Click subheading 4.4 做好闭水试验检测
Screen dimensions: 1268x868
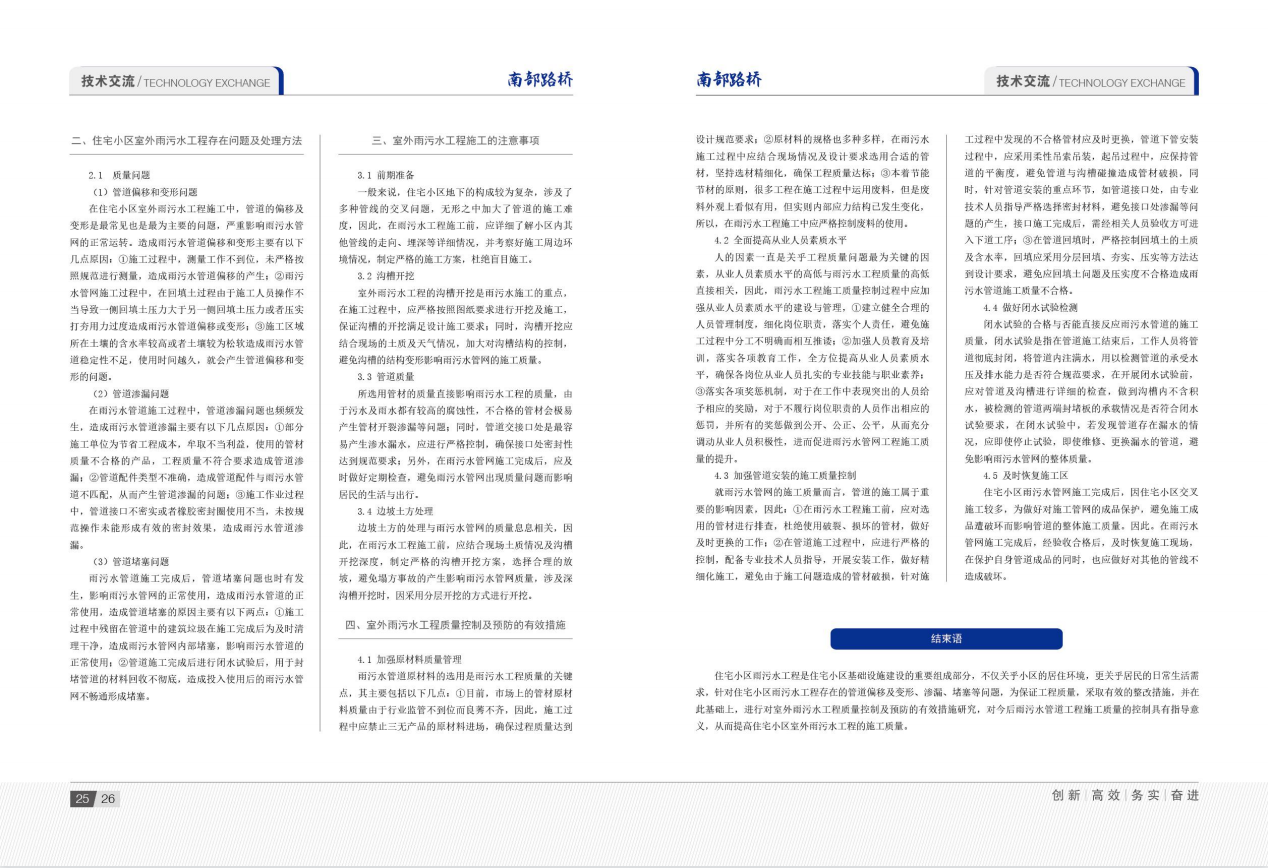point(1030,308)
